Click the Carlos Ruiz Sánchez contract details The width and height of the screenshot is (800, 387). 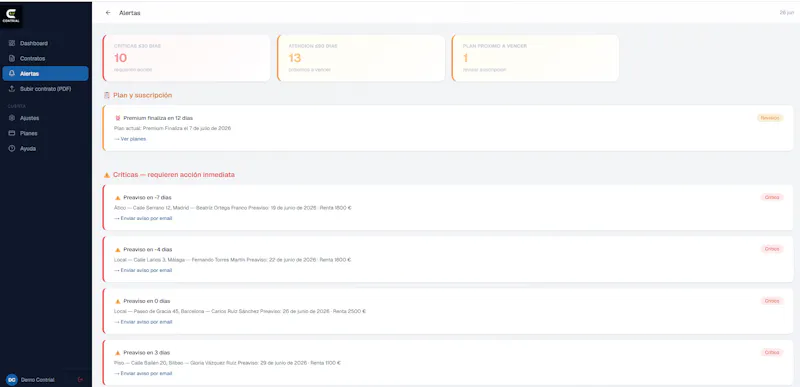240,312
